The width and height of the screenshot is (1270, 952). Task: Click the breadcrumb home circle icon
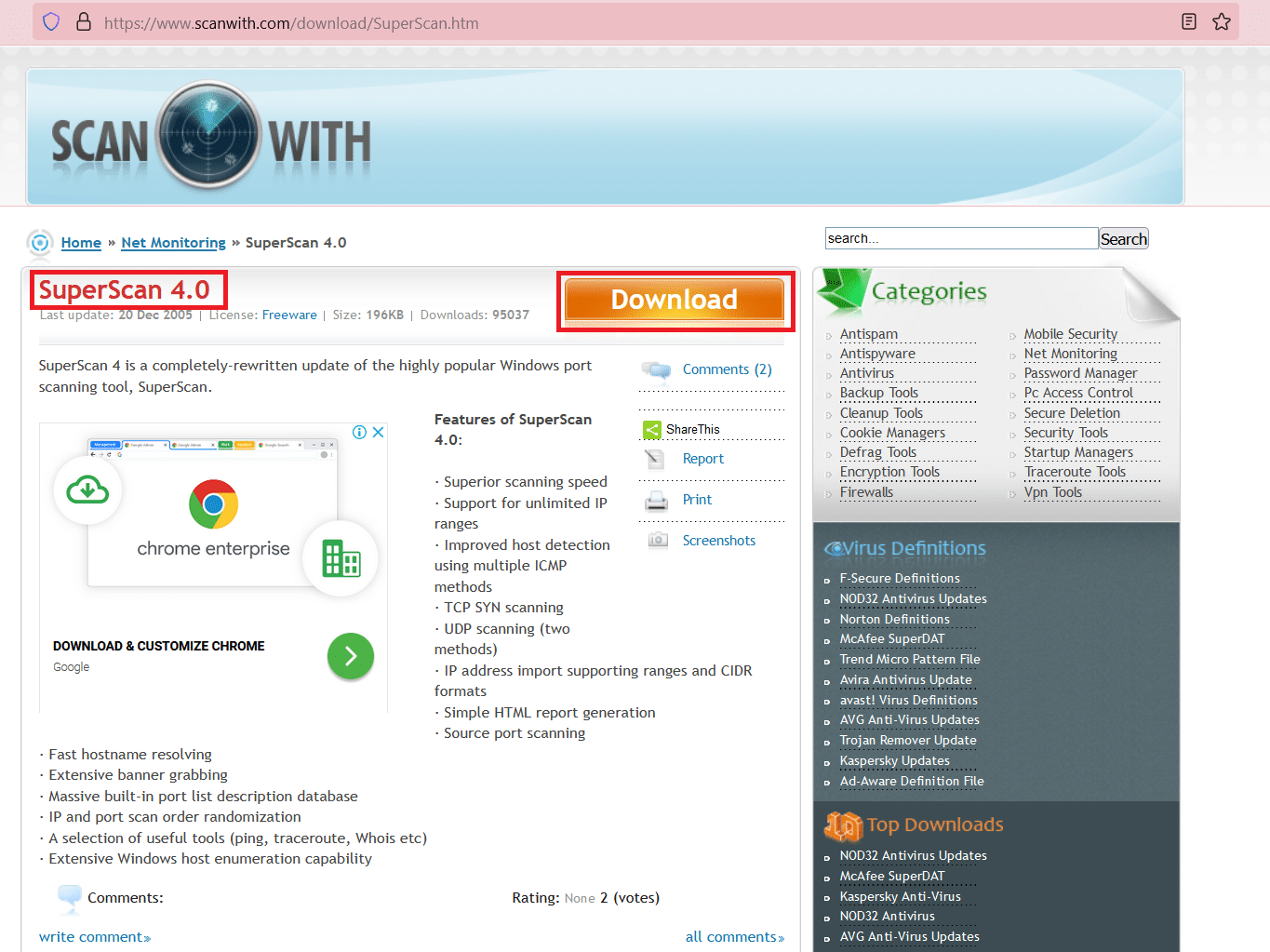click(x=40, y=243)
